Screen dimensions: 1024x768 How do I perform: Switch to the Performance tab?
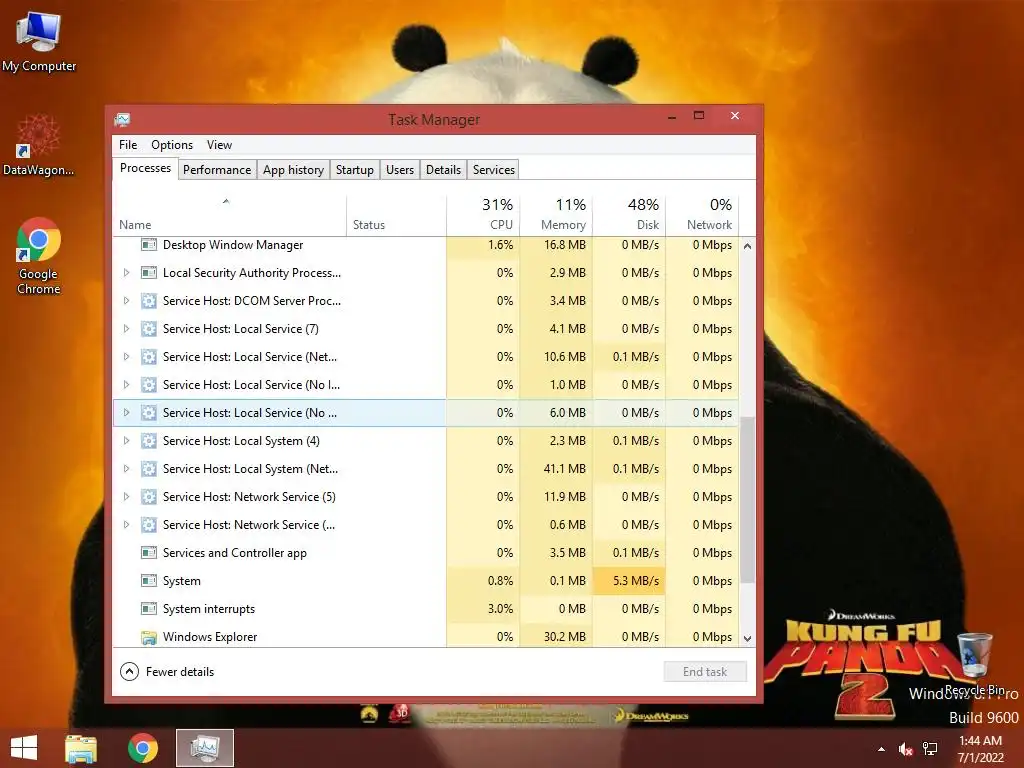(x=217, y=170)
